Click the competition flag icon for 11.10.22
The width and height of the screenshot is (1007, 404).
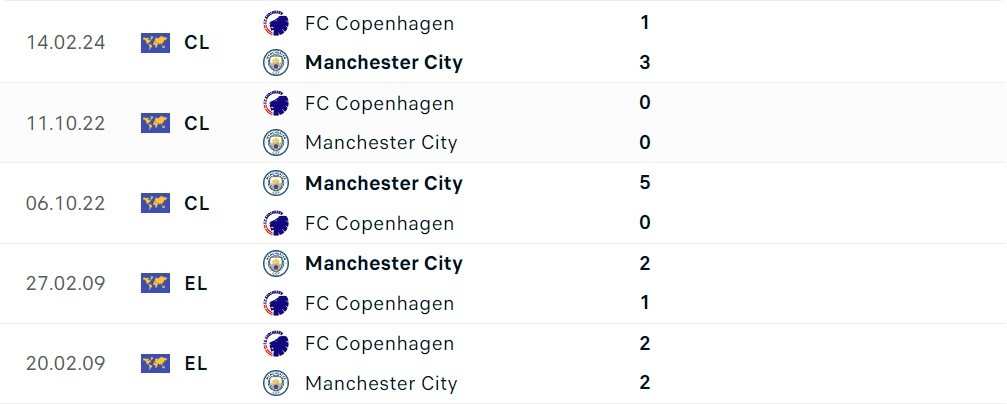[x=155, y=123]
